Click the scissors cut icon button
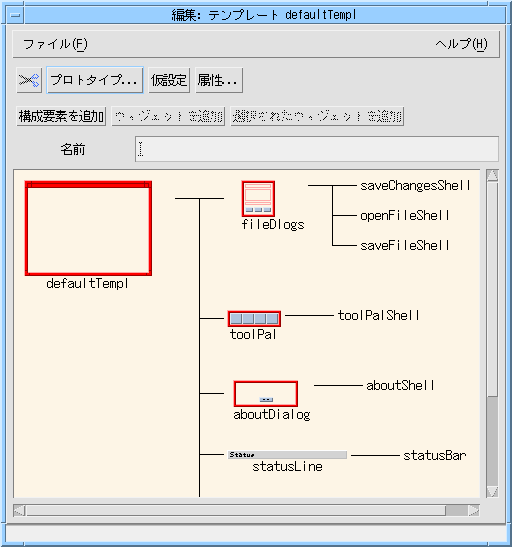Image resolution: width=512 pixels, height=547 pixels. (x=29, y=80)
